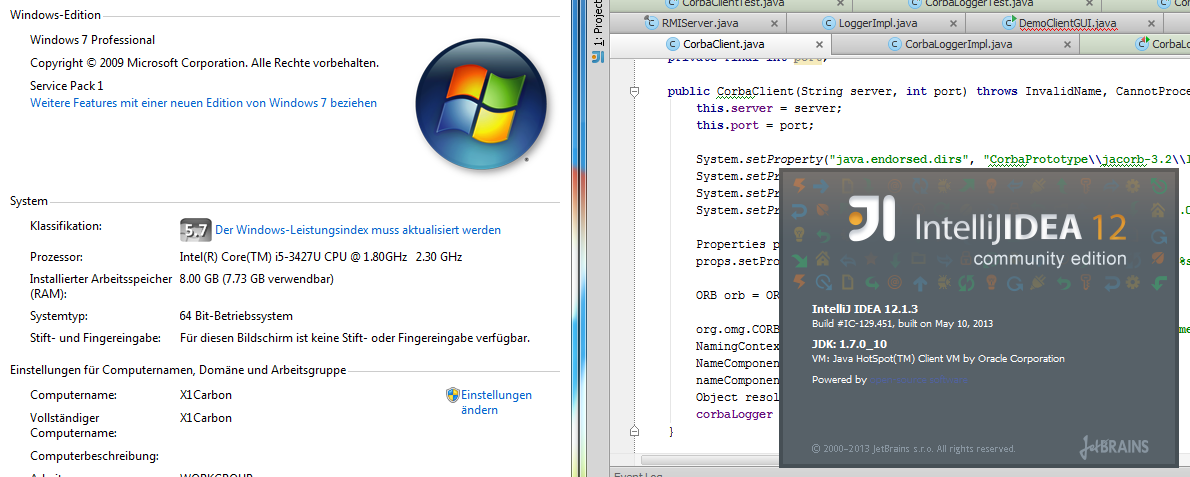
Task: Click the 64 Bit-Betriebssystem value
Action: click(x=236, y=315)
